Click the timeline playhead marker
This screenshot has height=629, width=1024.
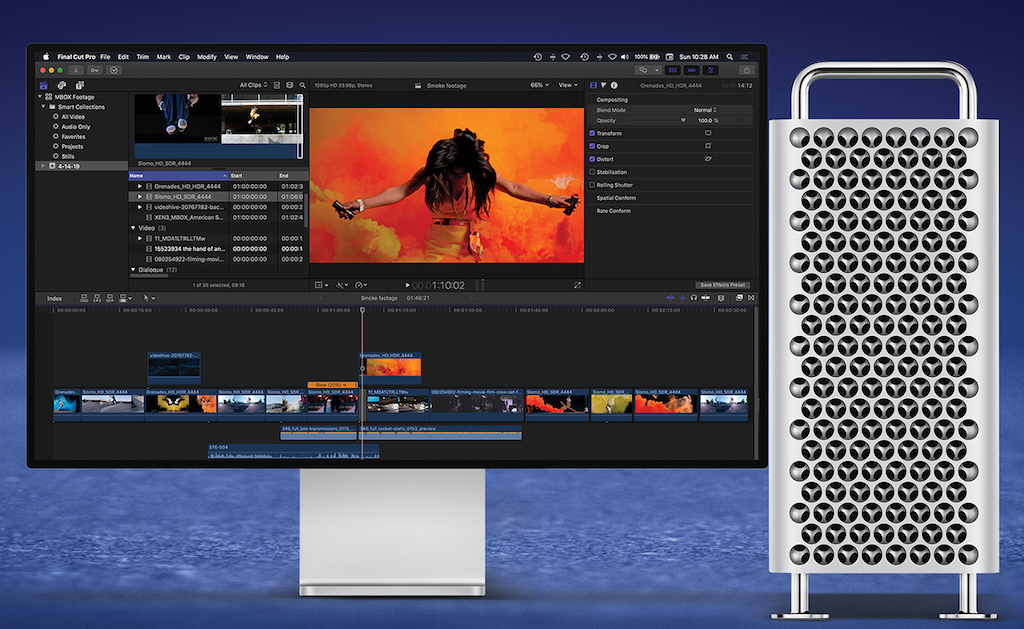(x=362, y=310)
